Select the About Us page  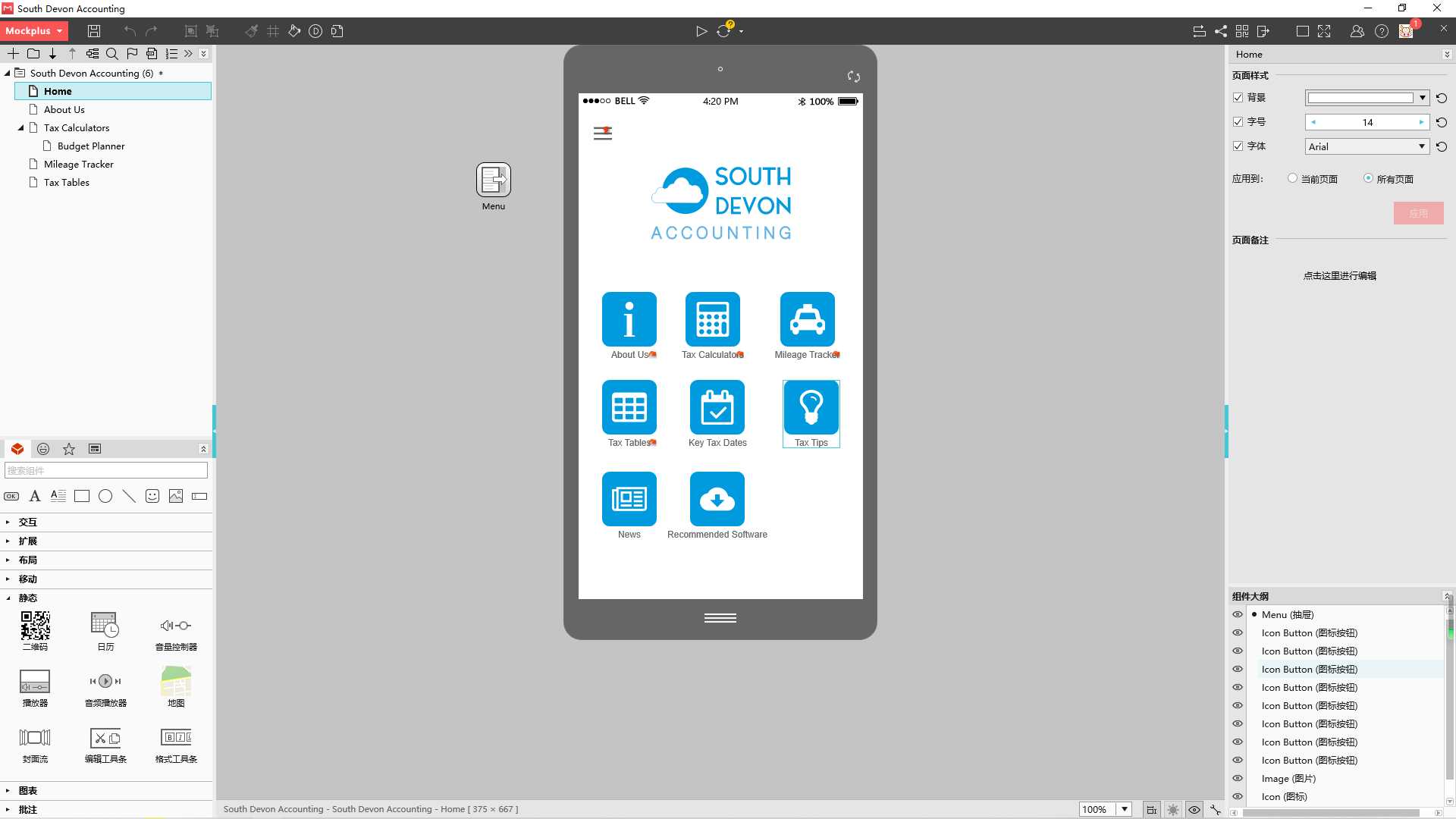coord(64,110)
